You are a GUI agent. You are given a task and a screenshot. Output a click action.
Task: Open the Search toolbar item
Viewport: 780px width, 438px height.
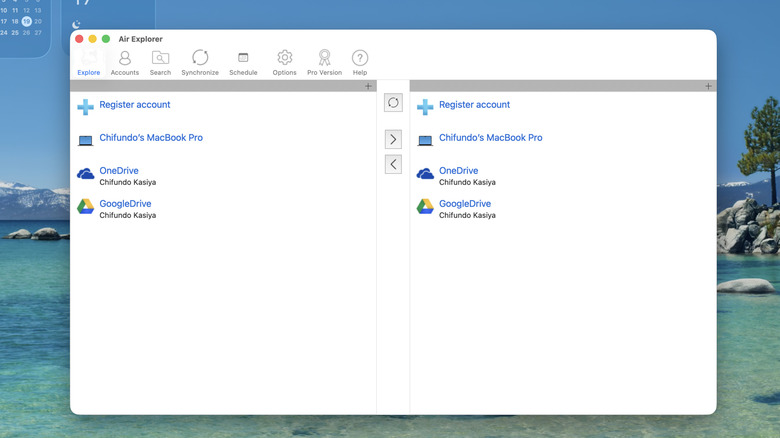160,63
